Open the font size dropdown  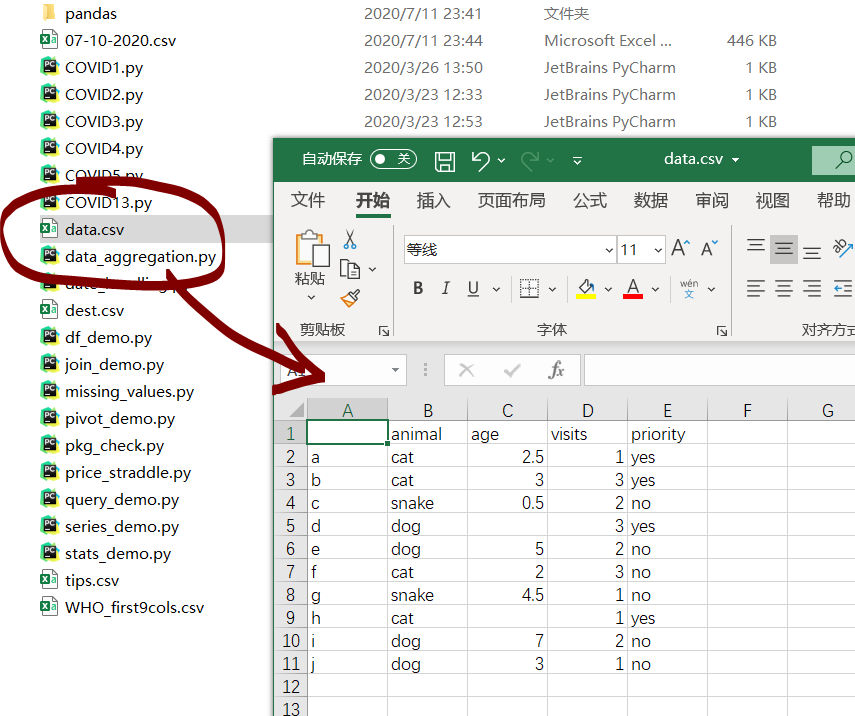657,250
